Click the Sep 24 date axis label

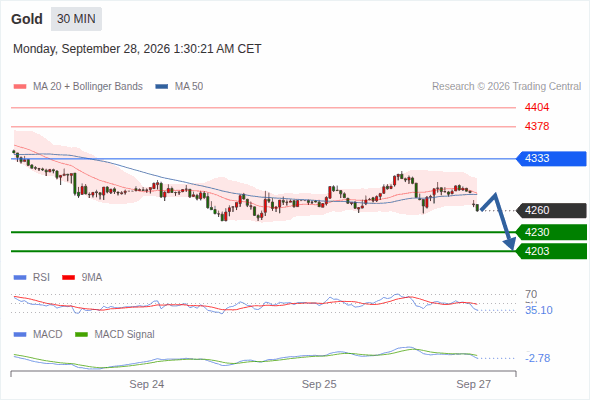pyautogui.click(x=147, y=384)
